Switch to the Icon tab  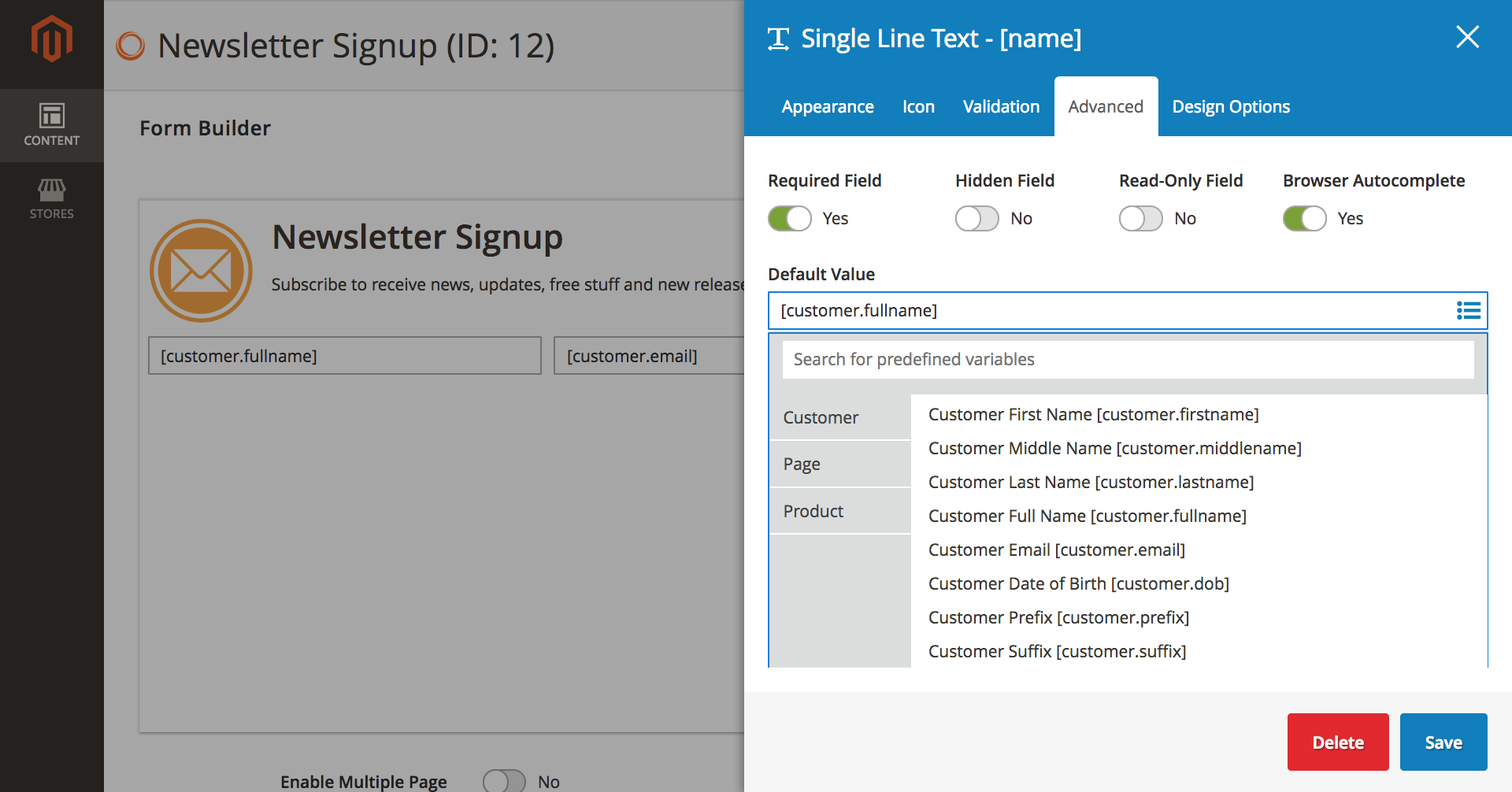918,106
